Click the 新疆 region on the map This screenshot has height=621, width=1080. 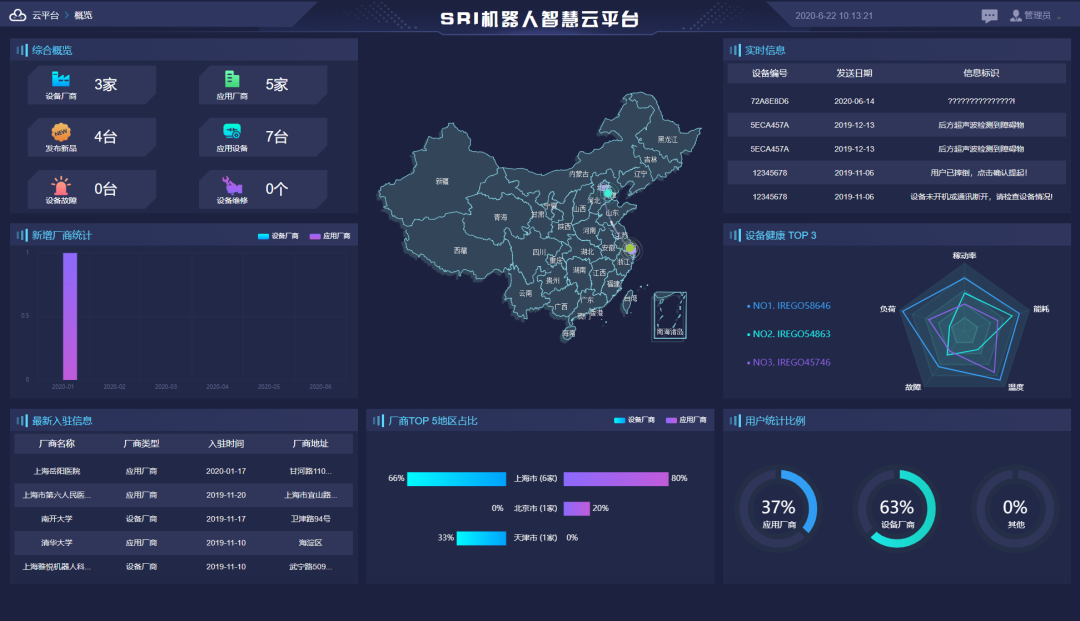[442, 182]
